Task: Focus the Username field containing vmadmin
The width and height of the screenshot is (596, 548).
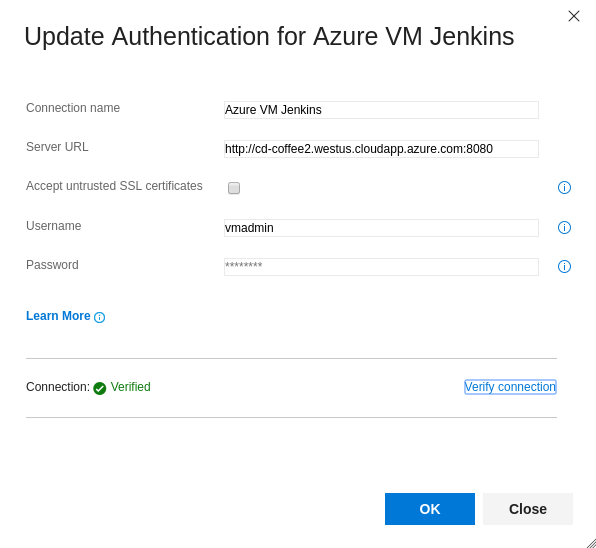Action: pyautogui.click(x=381, y=228)
